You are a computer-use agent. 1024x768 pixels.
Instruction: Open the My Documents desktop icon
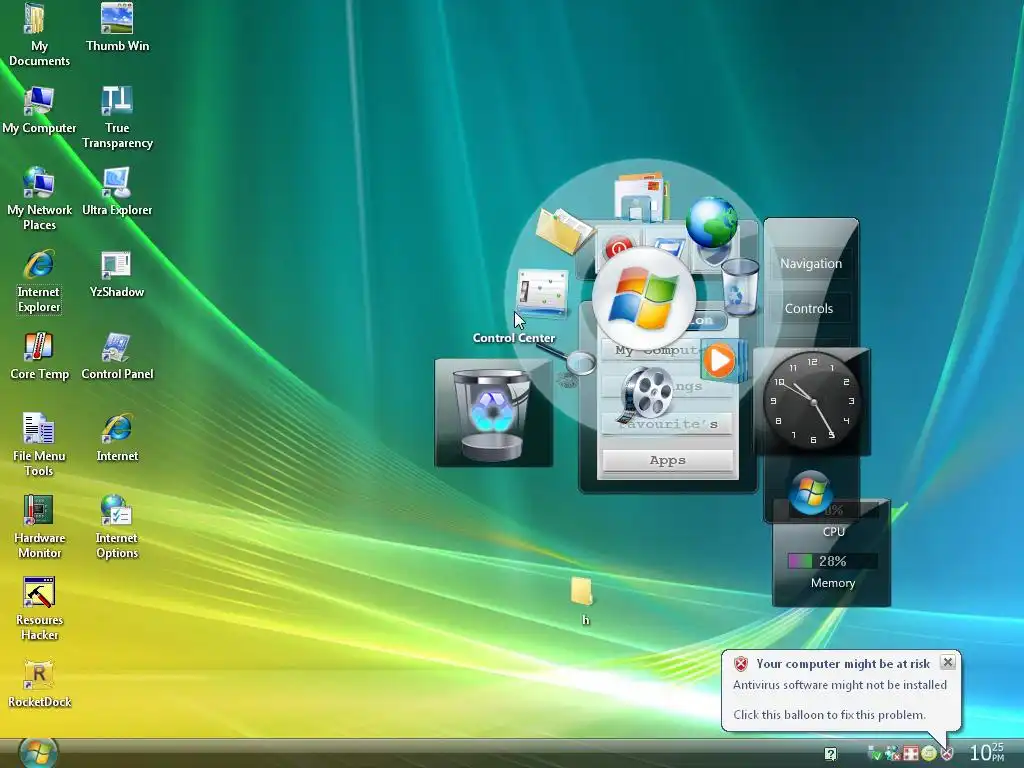[38, 34]
